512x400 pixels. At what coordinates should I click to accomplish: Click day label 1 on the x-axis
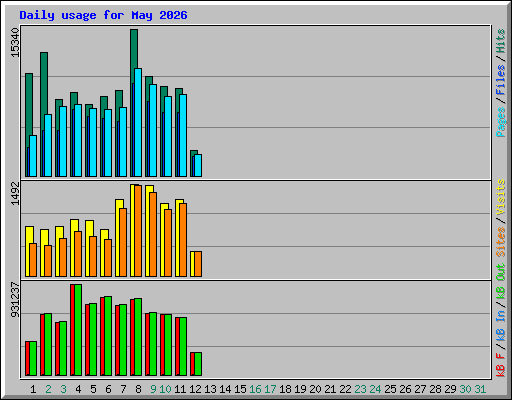(x=33, y=389)
